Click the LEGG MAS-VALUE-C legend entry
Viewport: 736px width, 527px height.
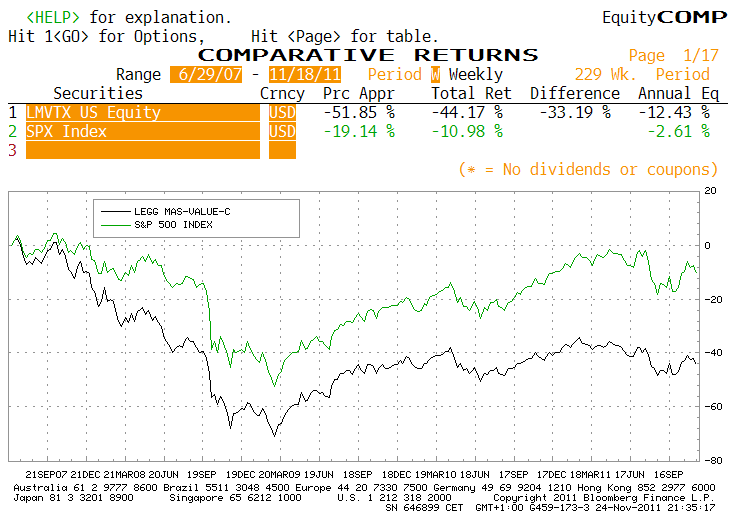[182, 212]
